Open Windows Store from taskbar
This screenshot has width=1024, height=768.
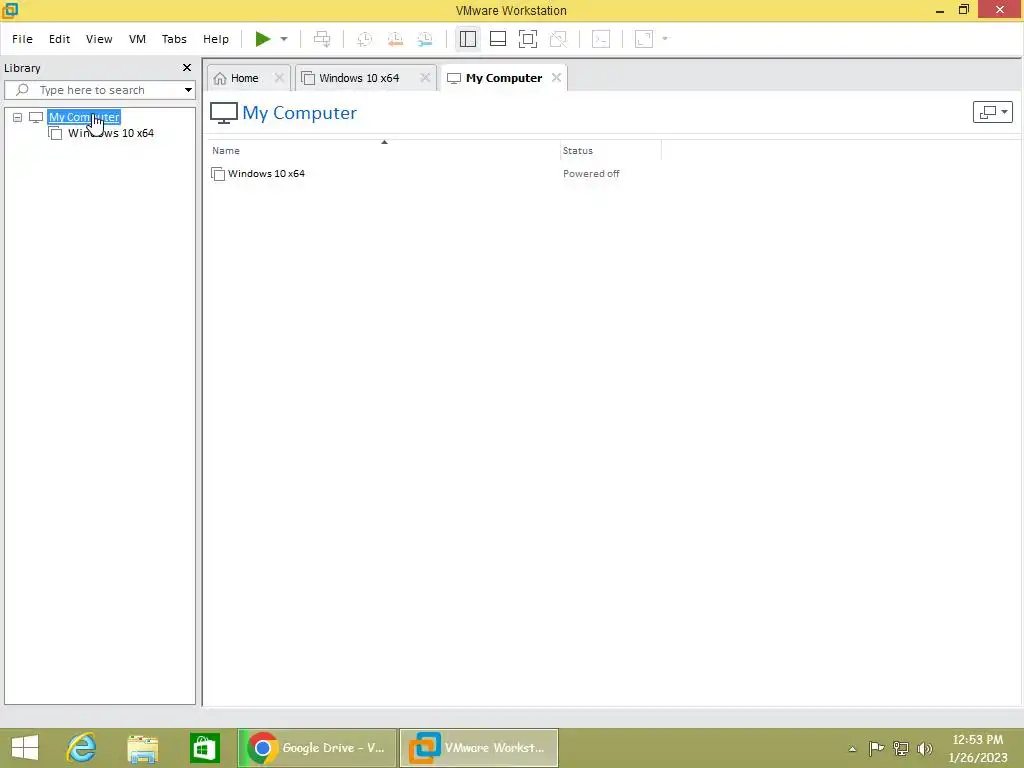pyautogui.click(x=204, y=748)
